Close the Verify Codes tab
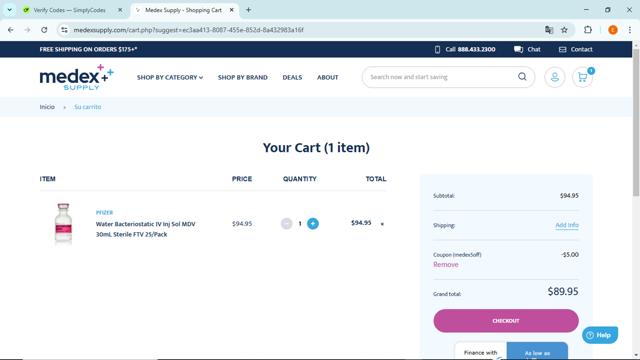640x360 pixels. pyautogui.click(x=120, y=10)
